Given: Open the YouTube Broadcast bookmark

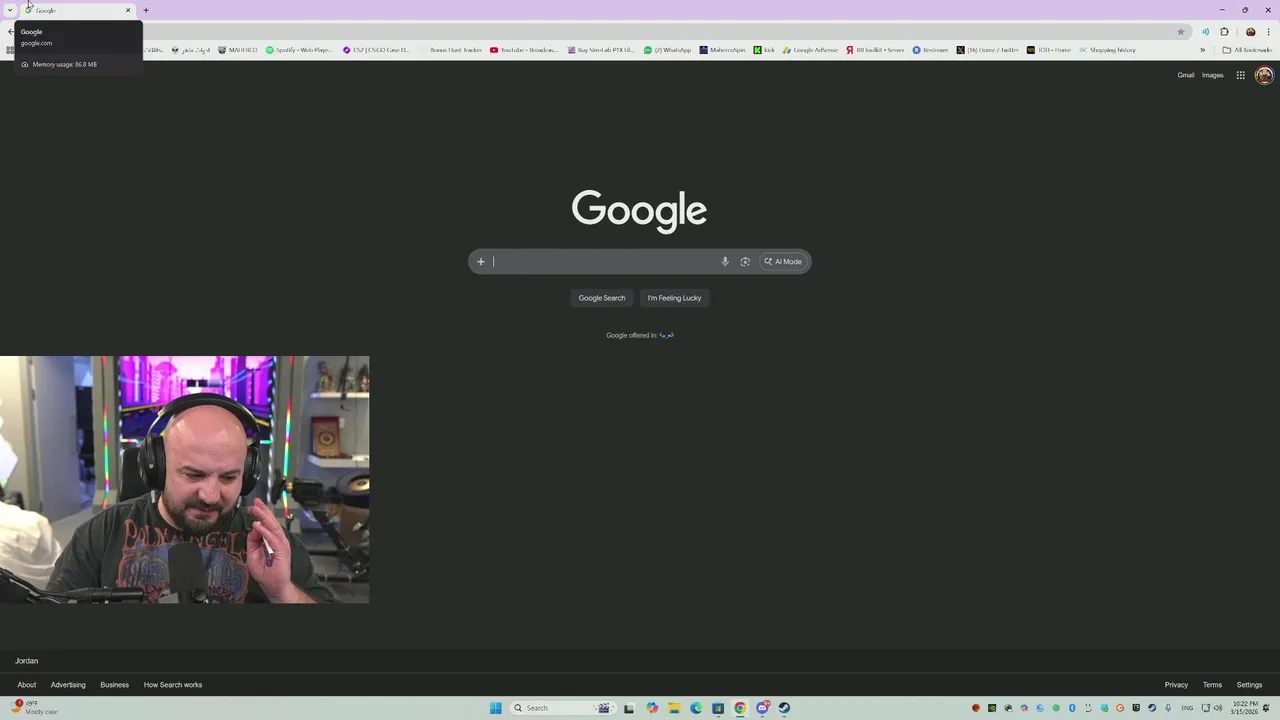Looking at the screenshot, I should (524, 50).
